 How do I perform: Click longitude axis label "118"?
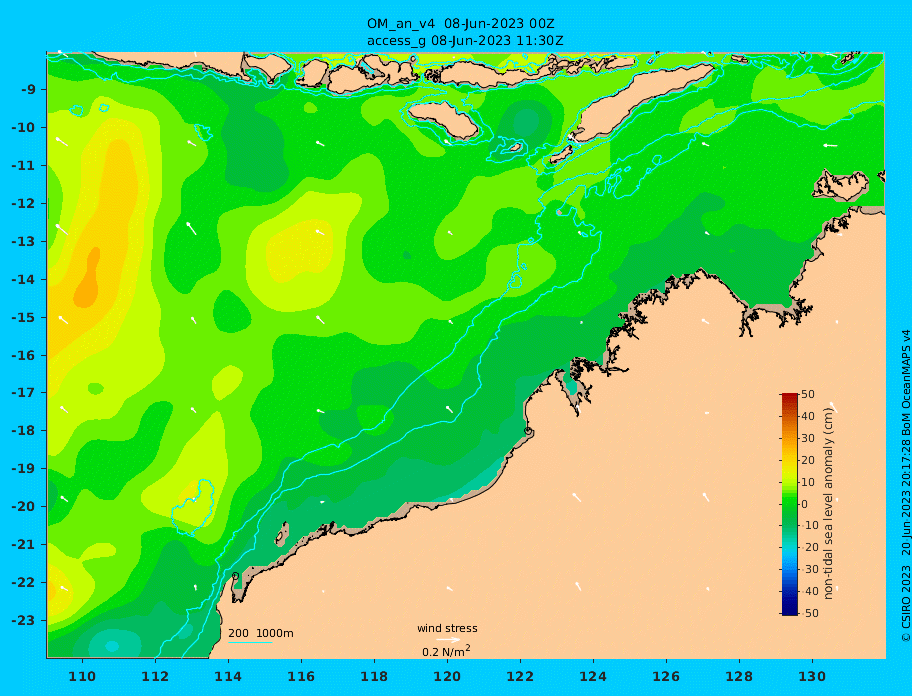pyautogui.click(x=374, y=677)
